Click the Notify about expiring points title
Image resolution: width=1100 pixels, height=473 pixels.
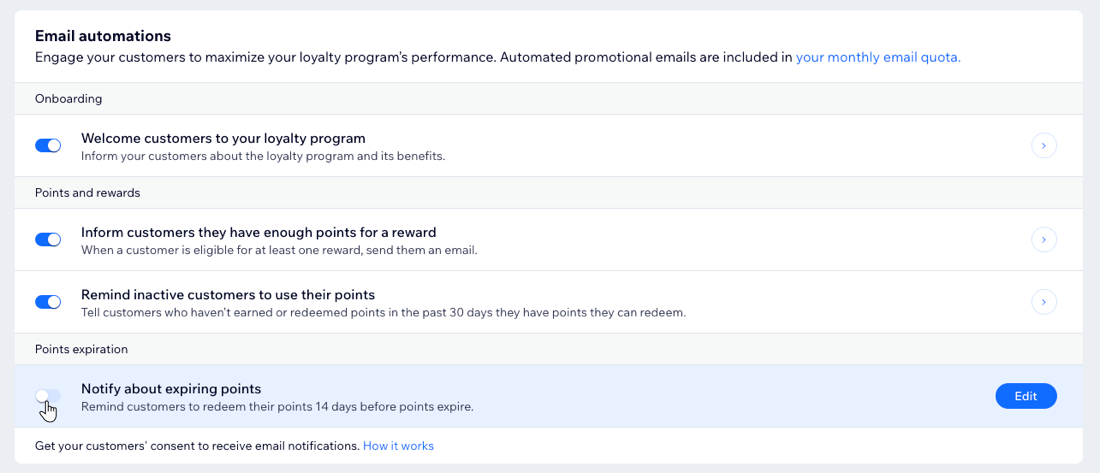(x=171, y=388)
